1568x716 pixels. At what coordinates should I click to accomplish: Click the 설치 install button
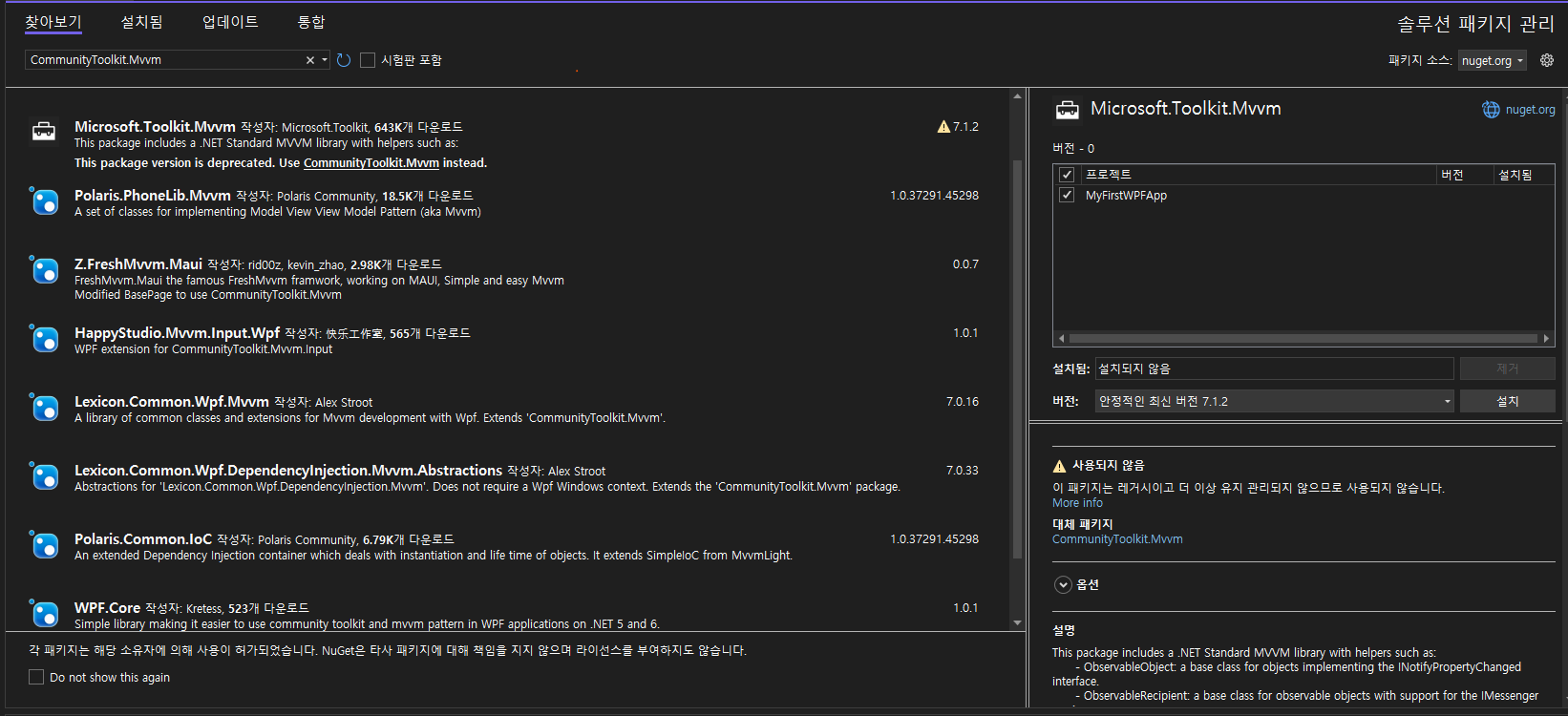pyautogui.click(x=1507, y=401)
